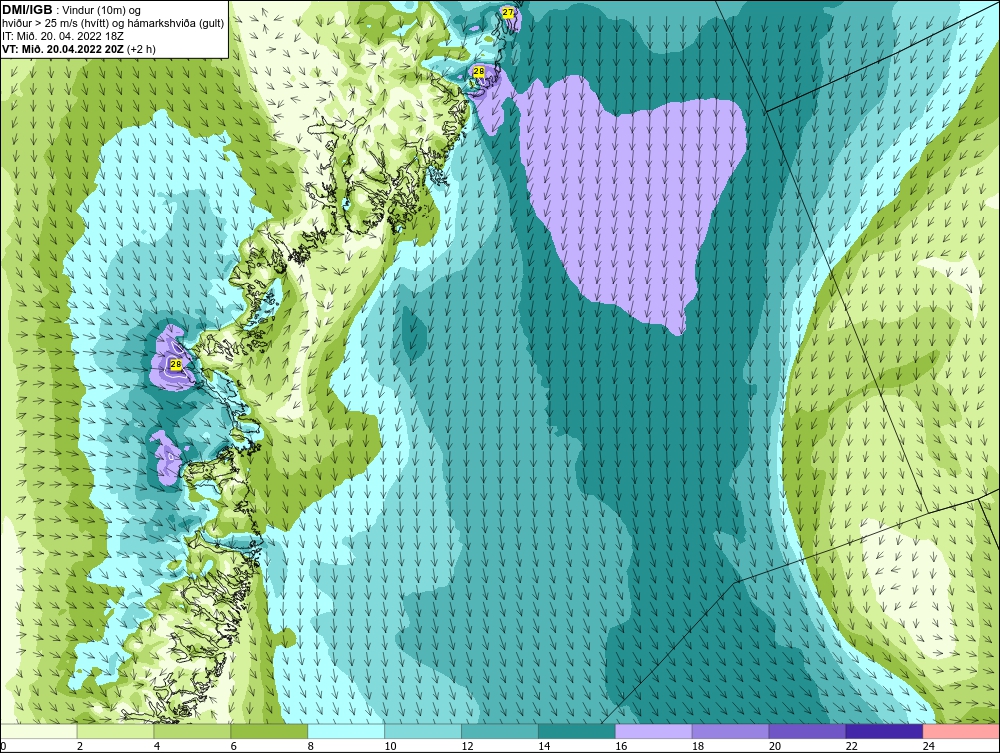Click the yellow 28 label below the 27
Screen dimensions: 1000x753
point(478,71)
